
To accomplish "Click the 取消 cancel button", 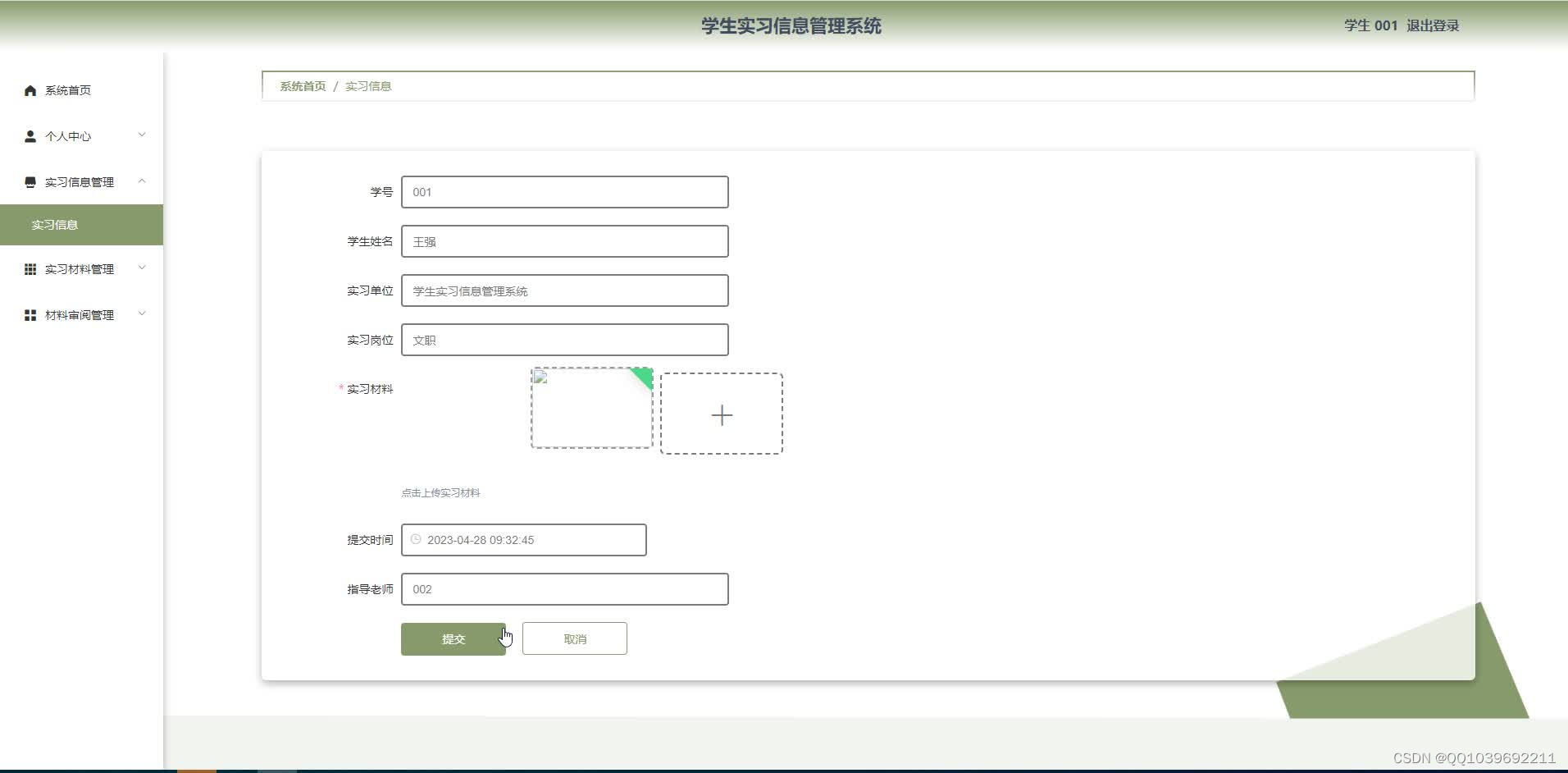I will click(x=575, y=639).
